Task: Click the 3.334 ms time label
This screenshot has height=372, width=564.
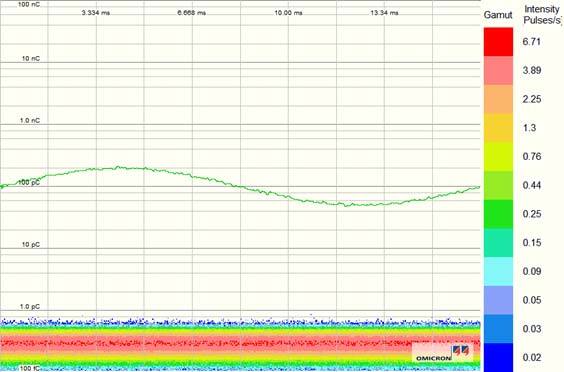Action: click(96, 13)
